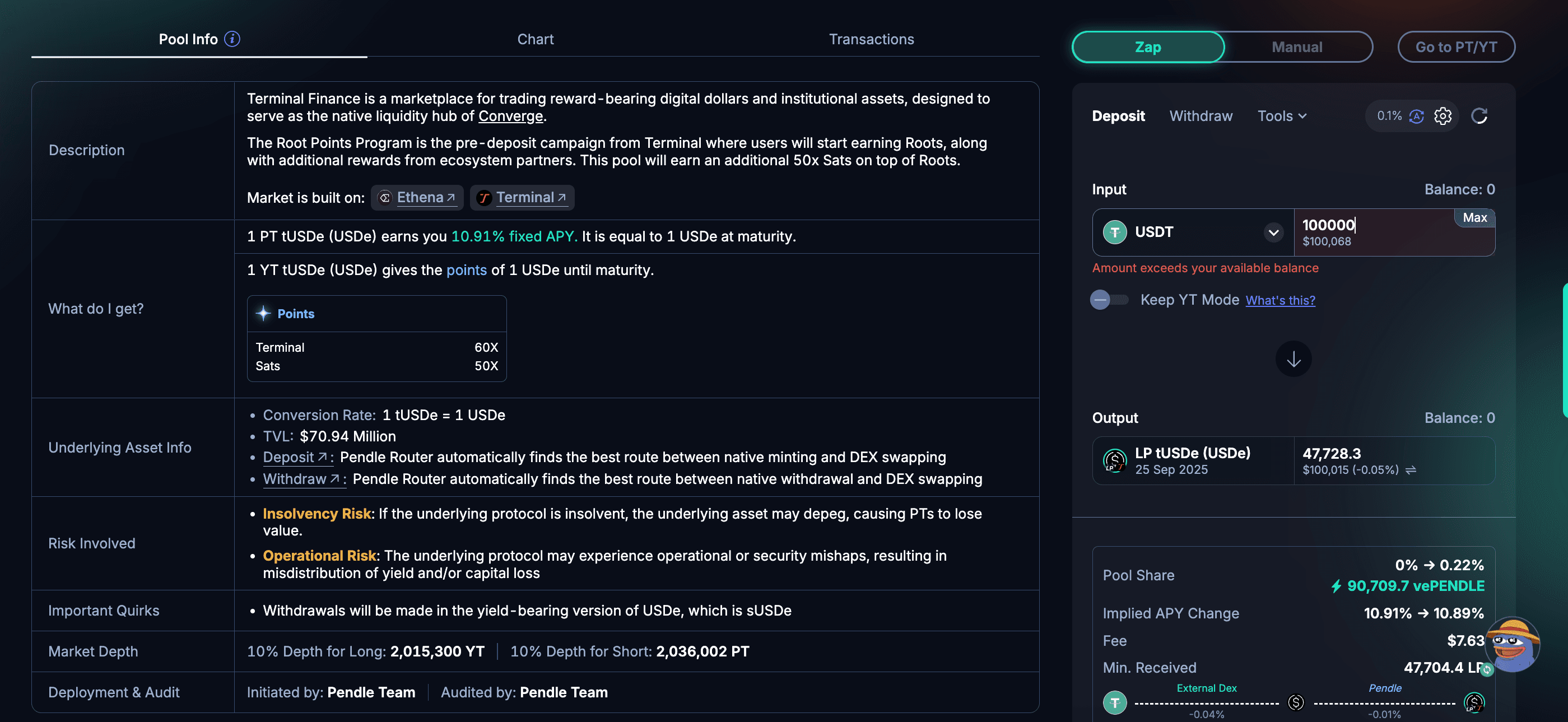Click the Max amount button

click(x=1474, y=218)
